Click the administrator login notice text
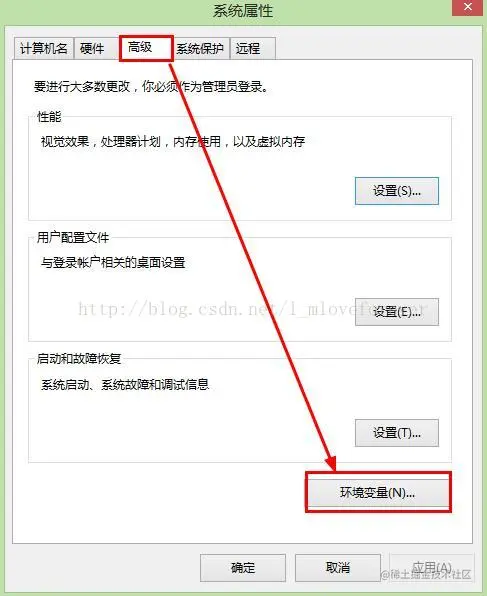This screenshot has width=487, height=596. pyautogui.click(x=151, y=87)
